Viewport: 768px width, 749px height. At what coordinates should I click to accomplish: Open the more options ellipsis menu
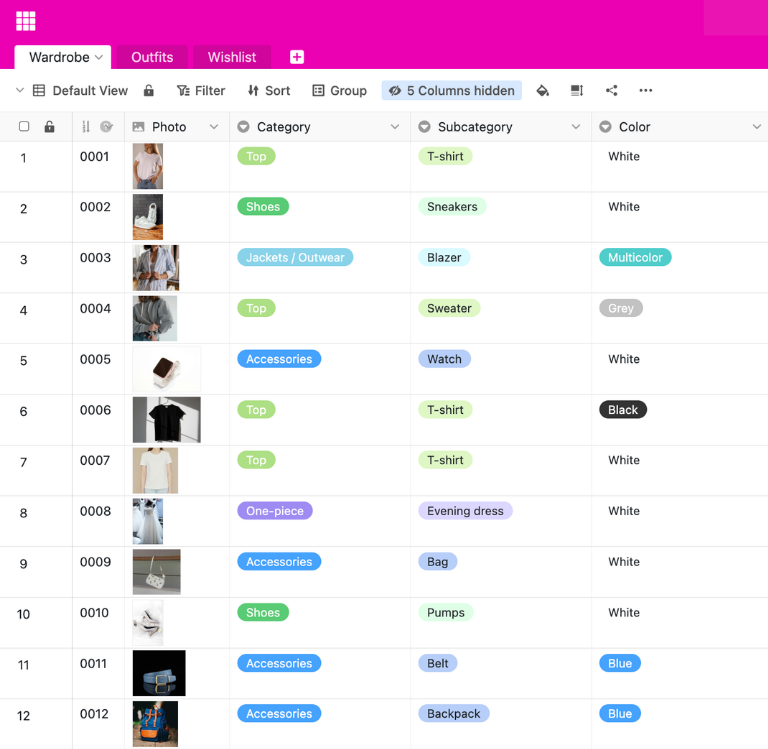[646, 90]
